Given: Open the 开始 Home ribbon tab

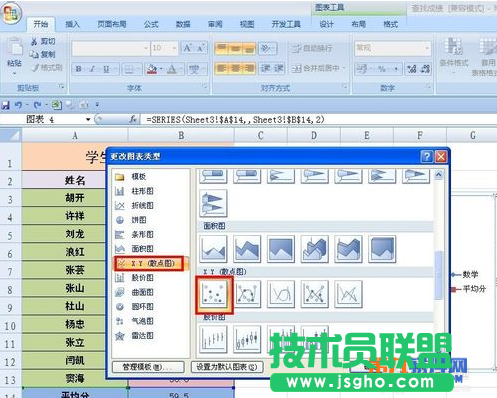Looking at the screenshot, I should pos(41,24).
